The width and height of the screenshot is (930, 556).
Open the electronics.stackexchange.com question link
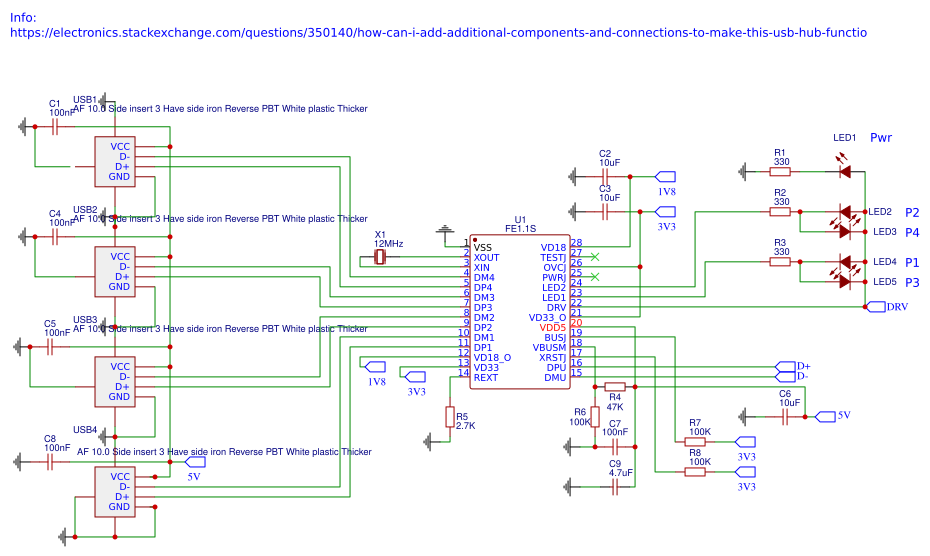(438, 33)
